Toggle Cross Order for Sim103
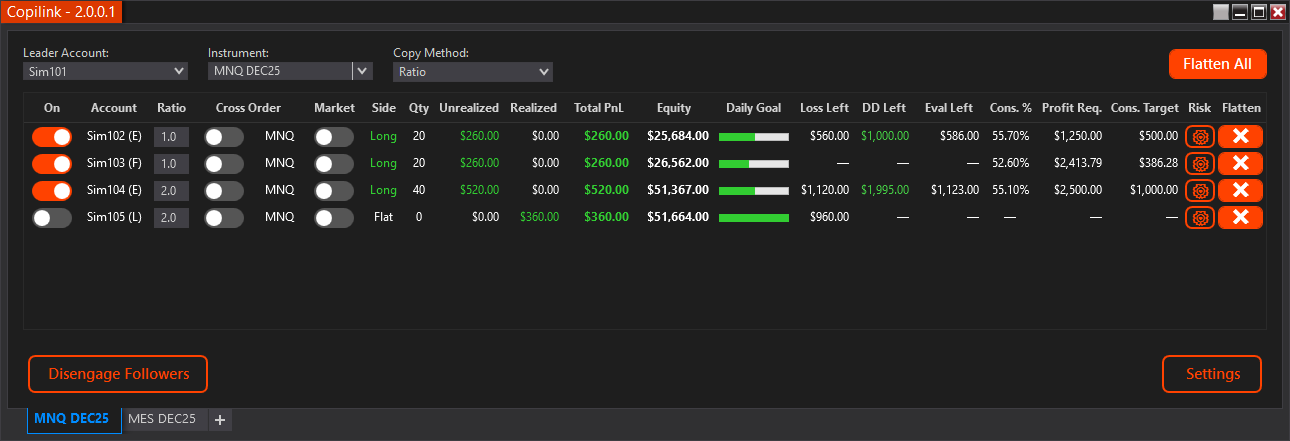Screen dimensions: 1290x441 [224, 163]
